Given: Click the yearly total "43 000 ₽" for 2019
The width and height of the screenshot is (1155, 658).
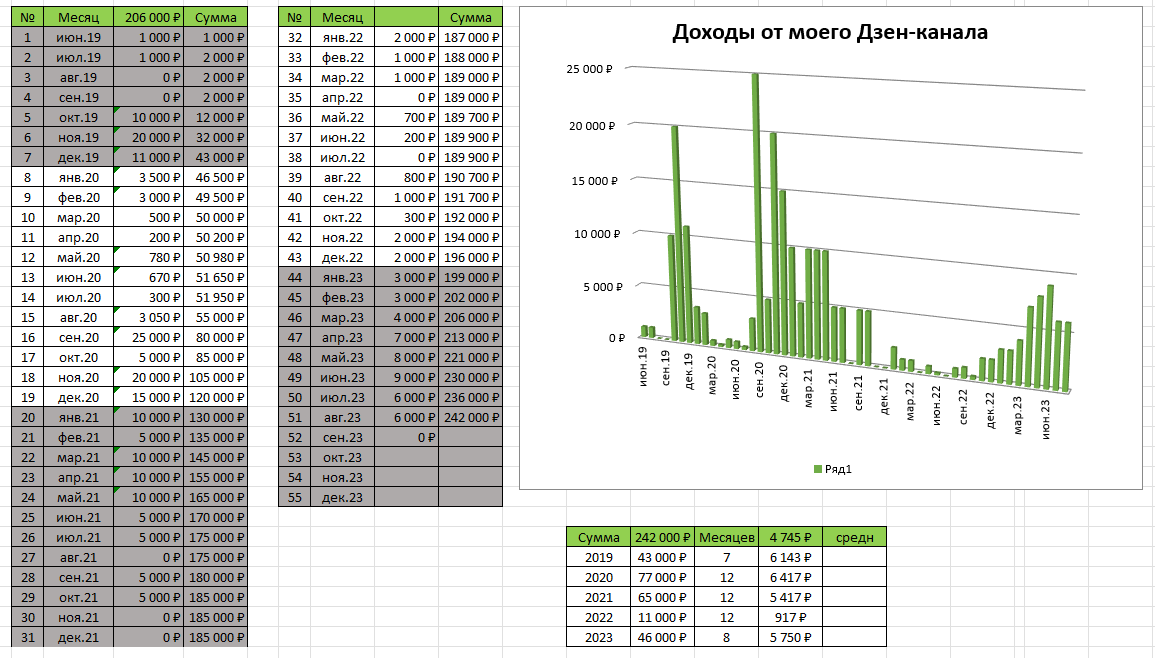Looking at the screenshot, I should 663,558.
